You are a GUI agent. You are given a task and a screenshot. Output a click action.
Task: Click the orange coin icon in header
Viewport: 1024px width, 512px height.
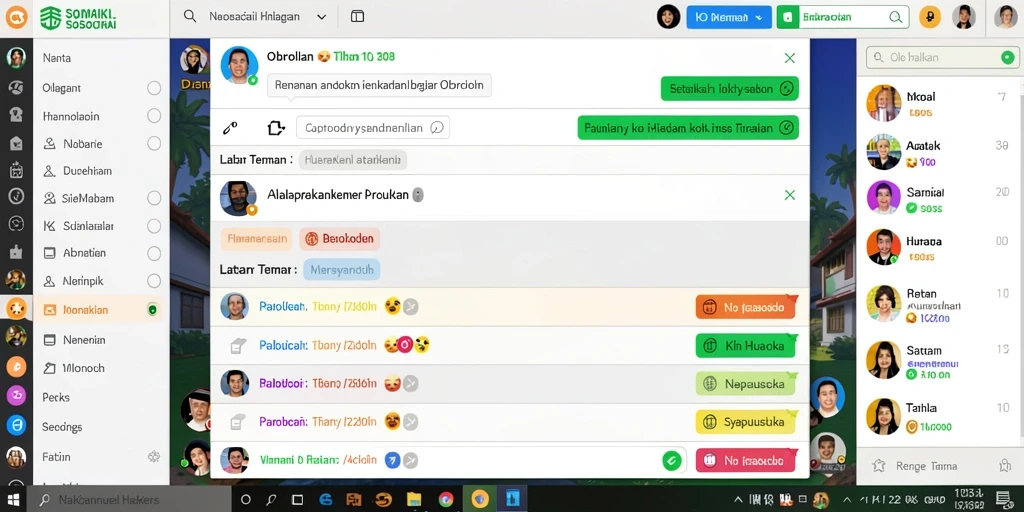click(929, 17)
